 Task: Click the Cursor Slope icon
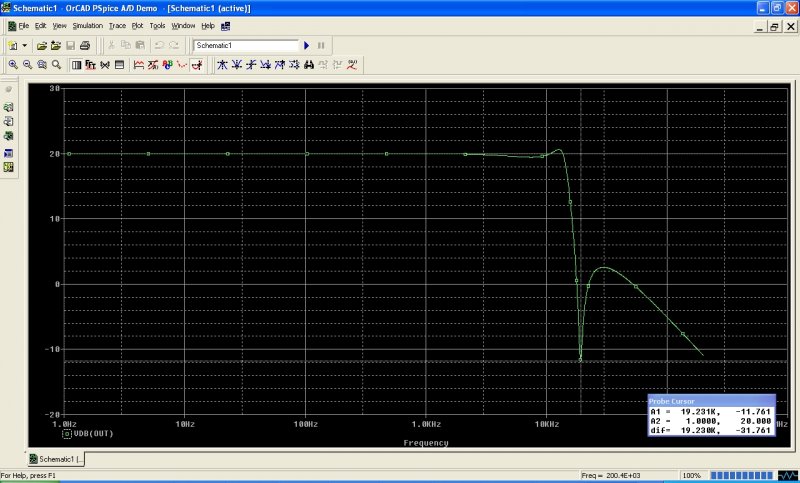coord(251,65)
